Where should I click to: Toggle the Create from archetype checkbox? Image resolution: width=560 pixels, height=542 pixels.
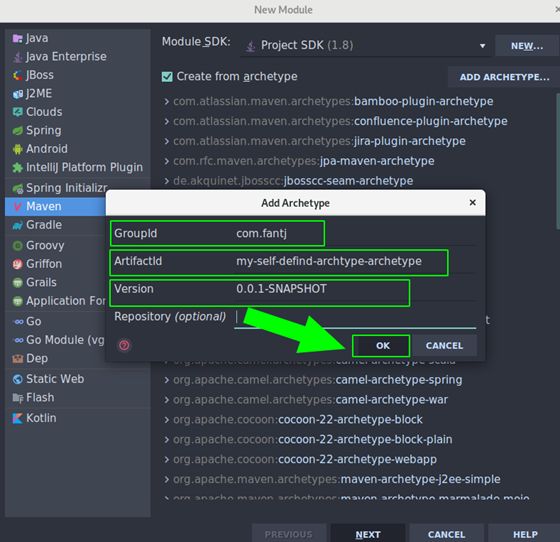[x=167, y=77]
